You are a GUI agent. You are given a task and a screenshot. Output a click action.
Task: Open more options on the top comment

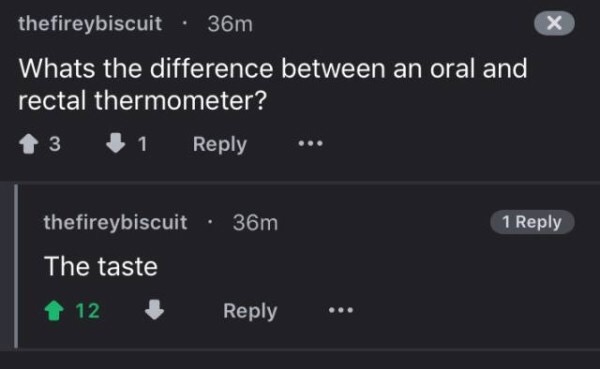click(311, 144)
